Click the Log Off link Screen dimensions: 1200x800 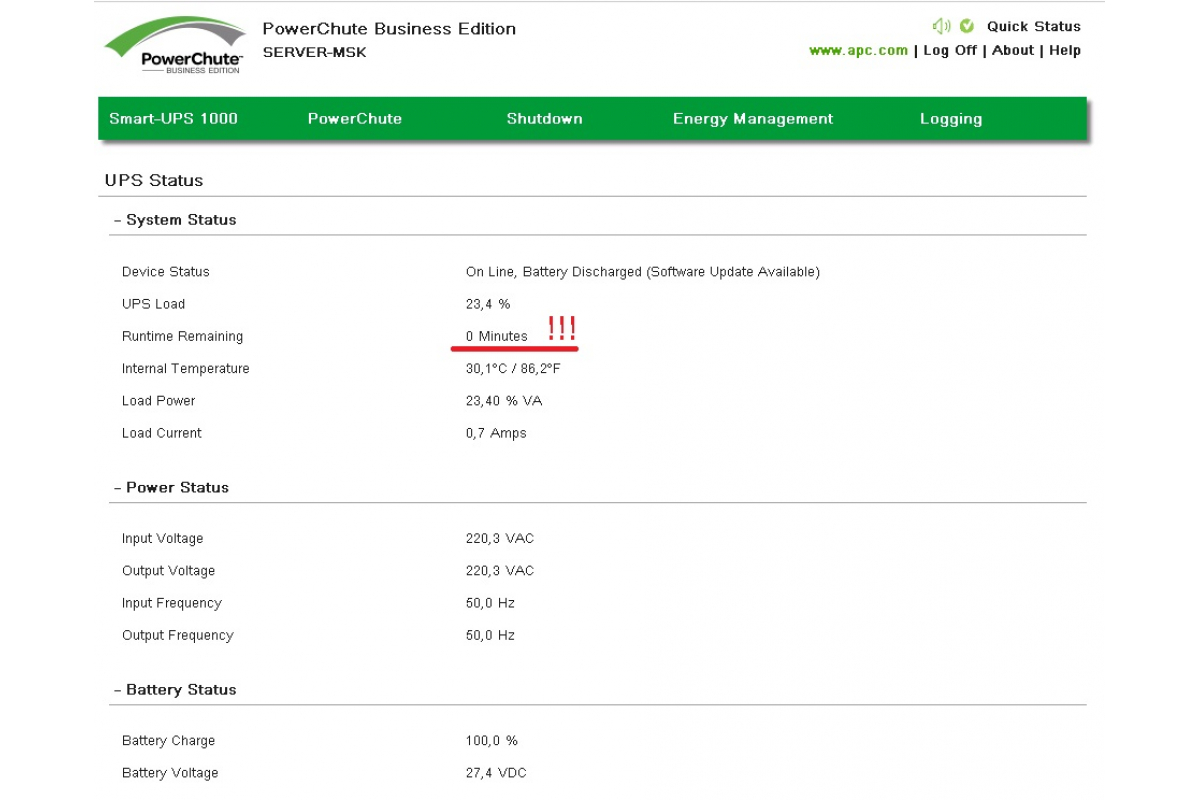(x=950, y=50)
